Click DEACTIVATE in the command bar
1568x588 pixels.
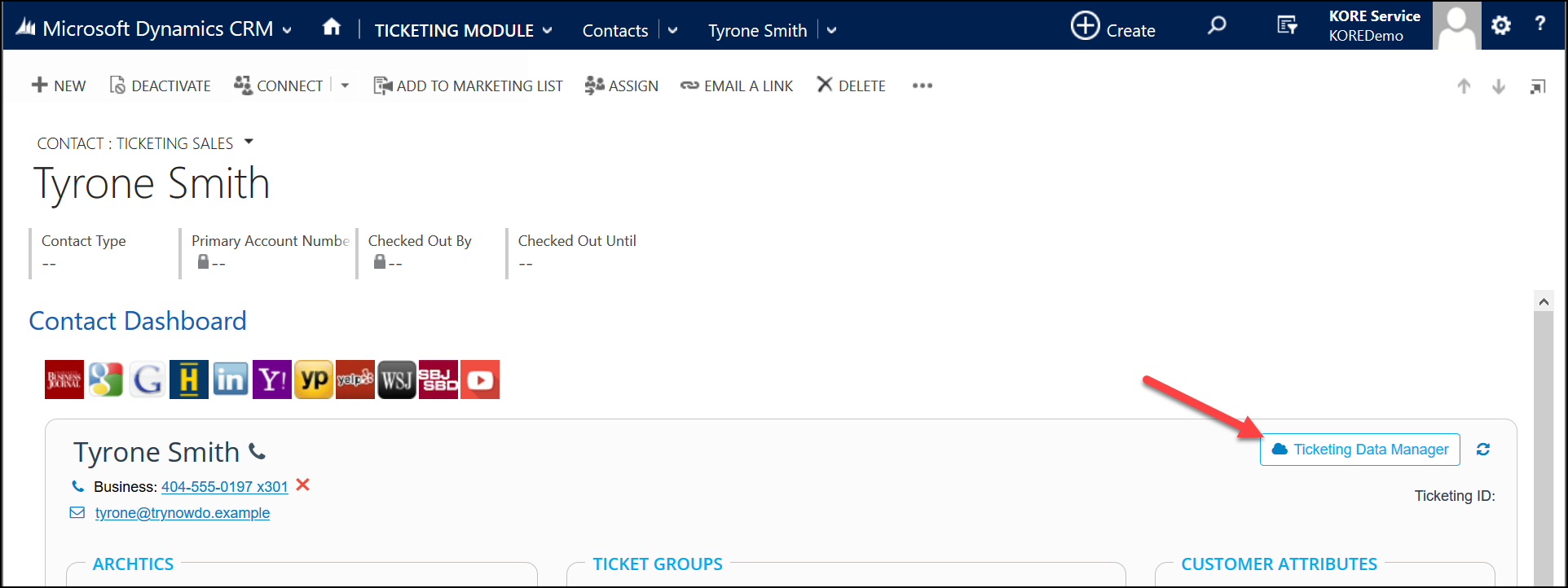[161, 86]
